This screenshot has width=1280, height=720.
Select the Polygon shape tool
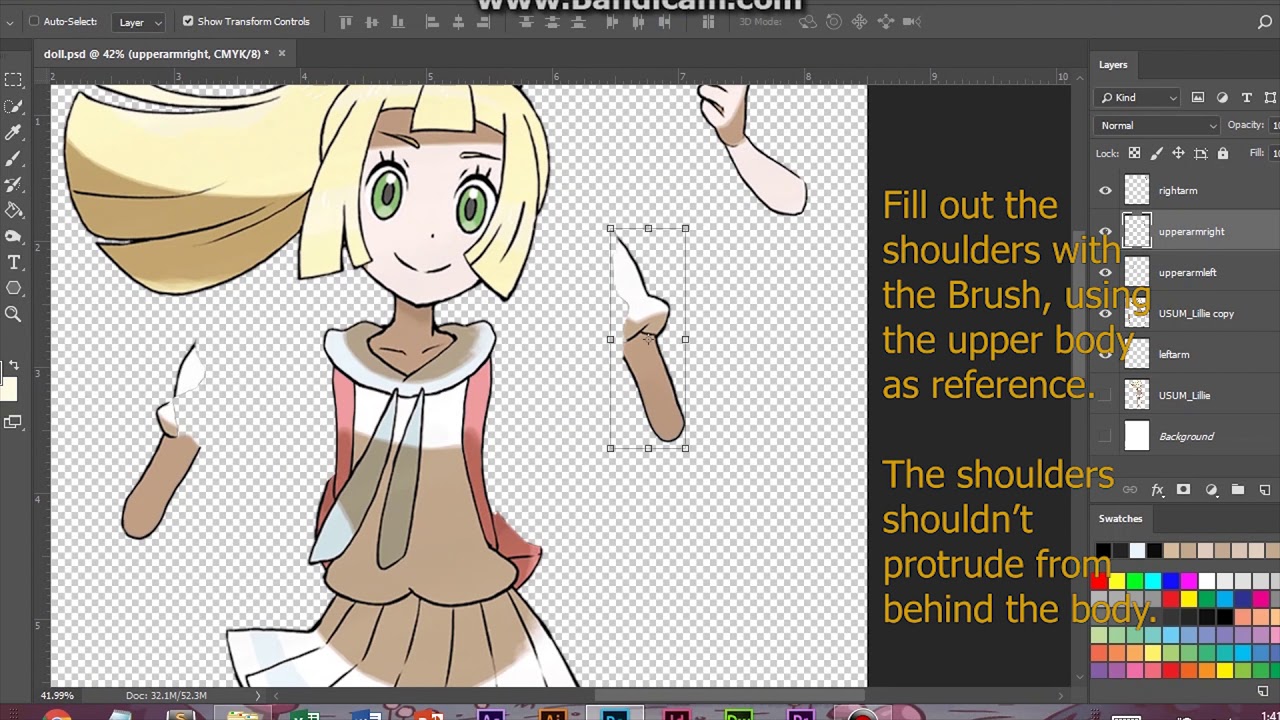[13, 288]
